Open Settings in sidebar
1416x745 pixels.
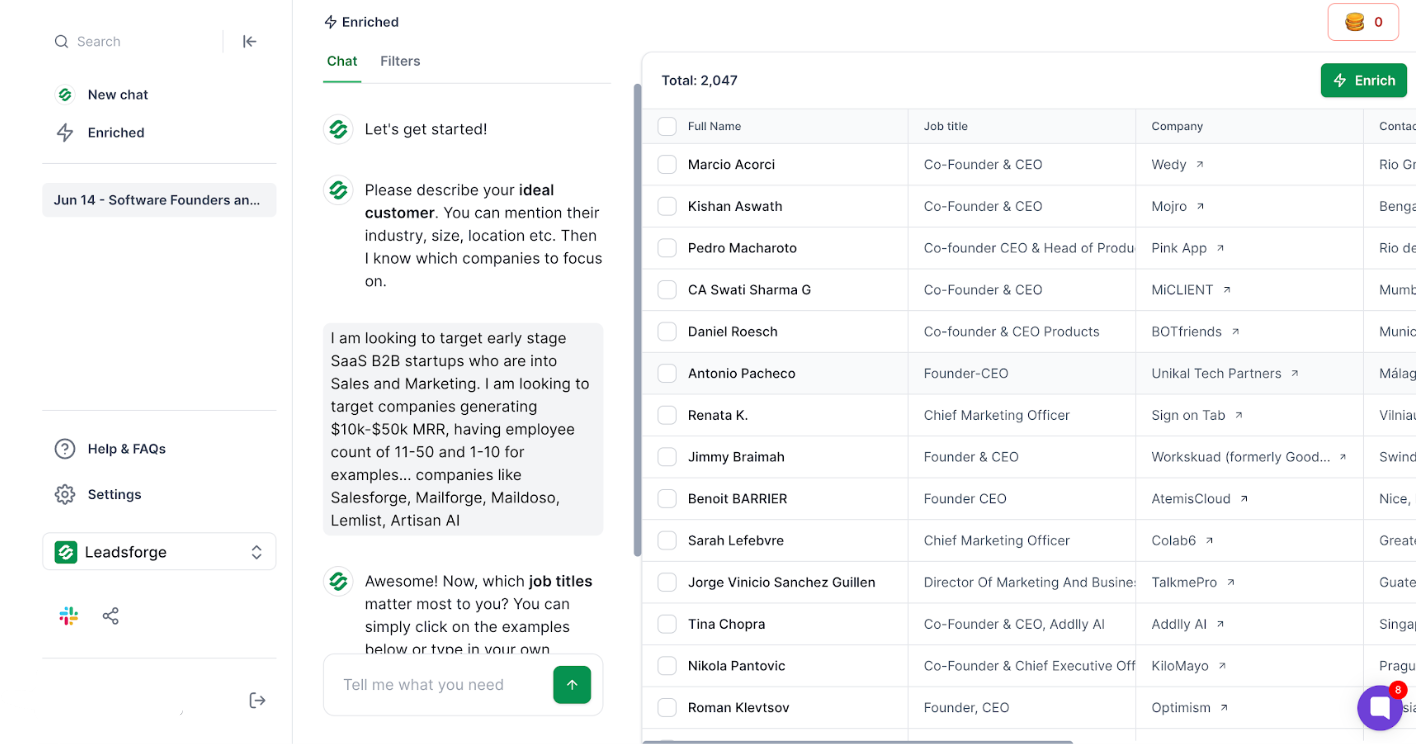click(x=115, y=495)
